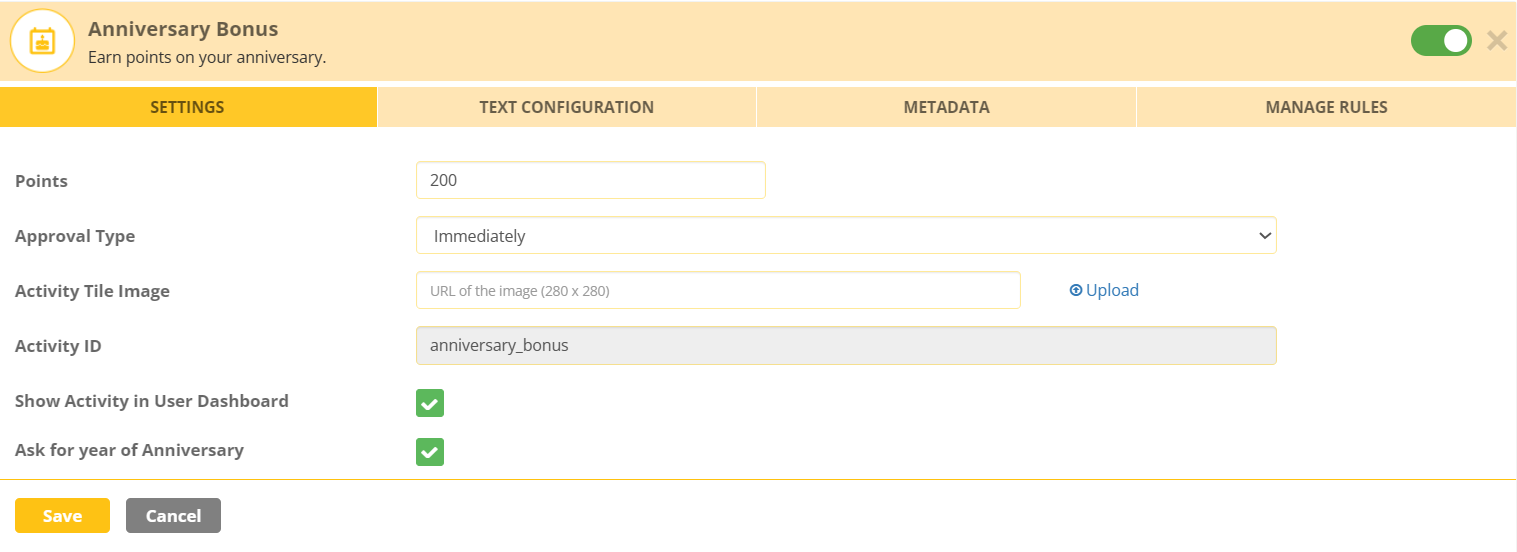Close the Anniversary Bonus panel
Image resolution: width=1517 pixels, height=552 pixels.
(x=1496, y=41)
